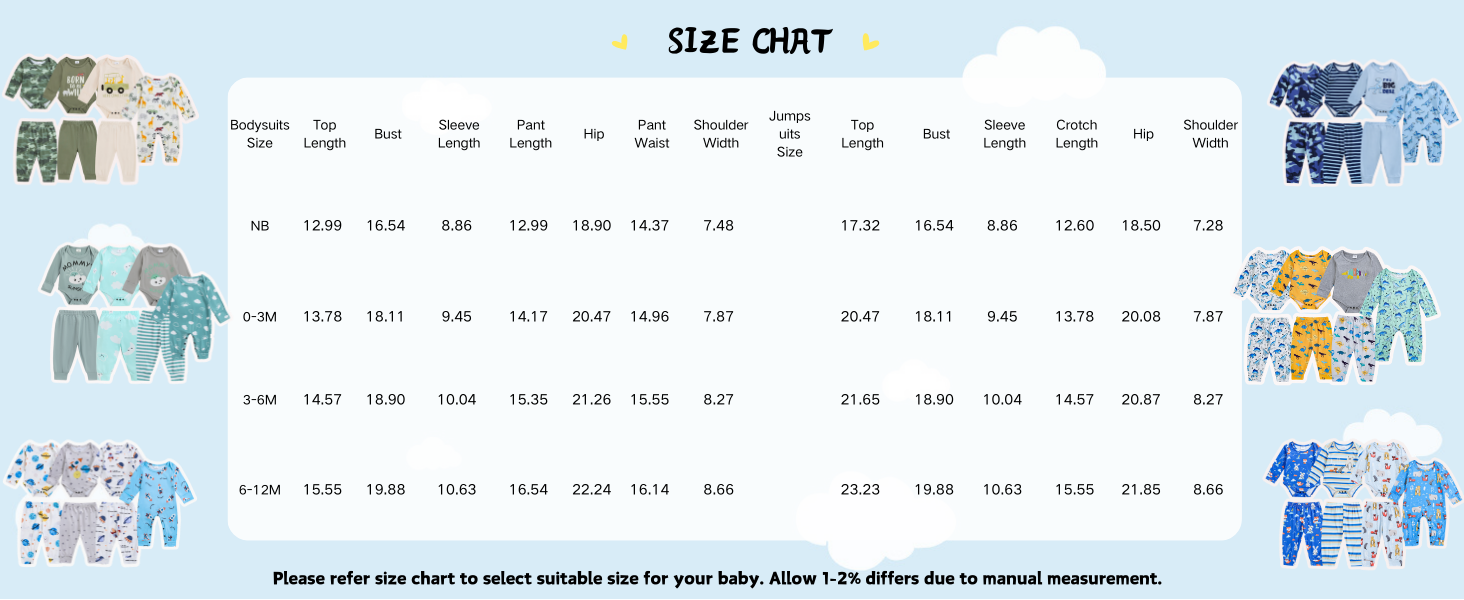Select the 0-3M size row label
This screenshot has width=1464, height=600.
click(x=260, y=316)
